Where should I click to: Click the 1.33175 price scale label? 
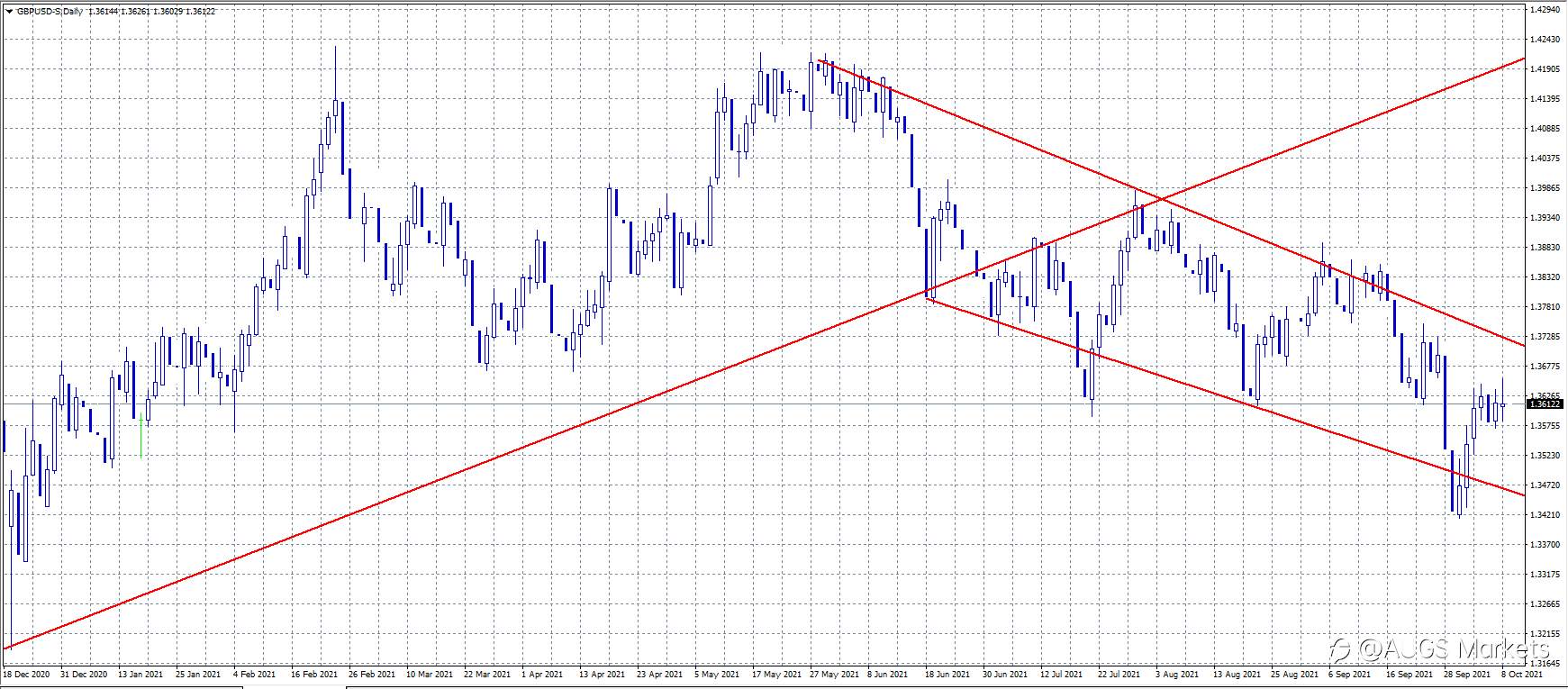coord(1545,574)
